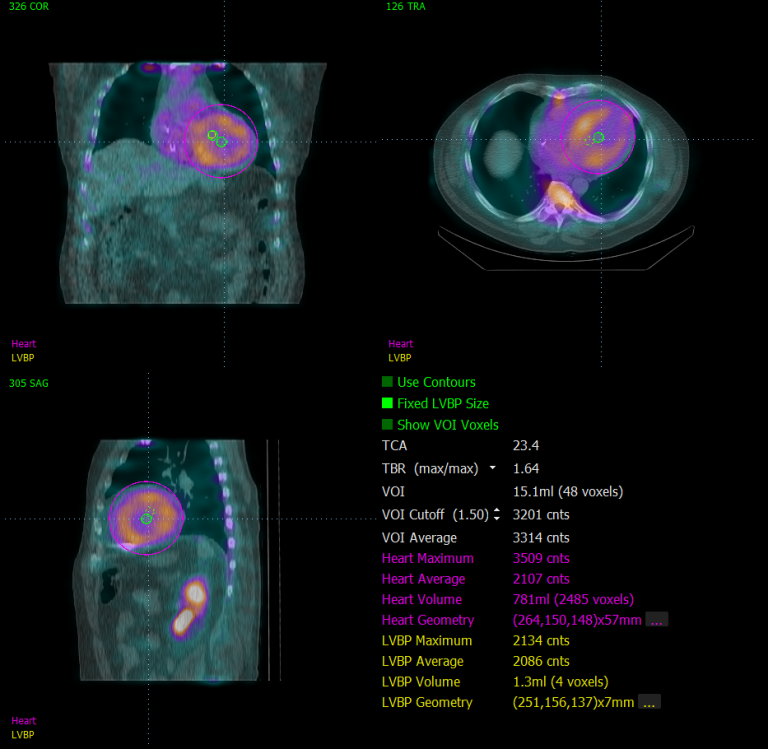Image resolution: width=768 pixels, height=749 pixels.
Task: Open Heart Geometry ellipsis button
Action: pos(656,619)
